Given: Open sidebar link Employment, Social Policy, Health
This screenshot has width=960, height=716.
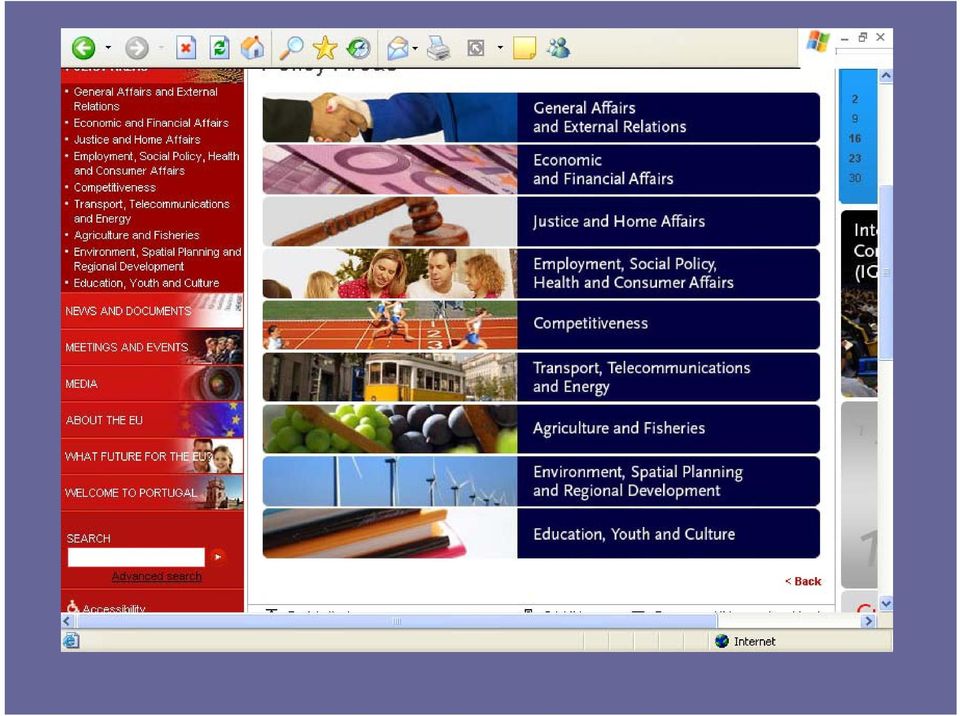Looking at the screenshot, I should 157,163.
